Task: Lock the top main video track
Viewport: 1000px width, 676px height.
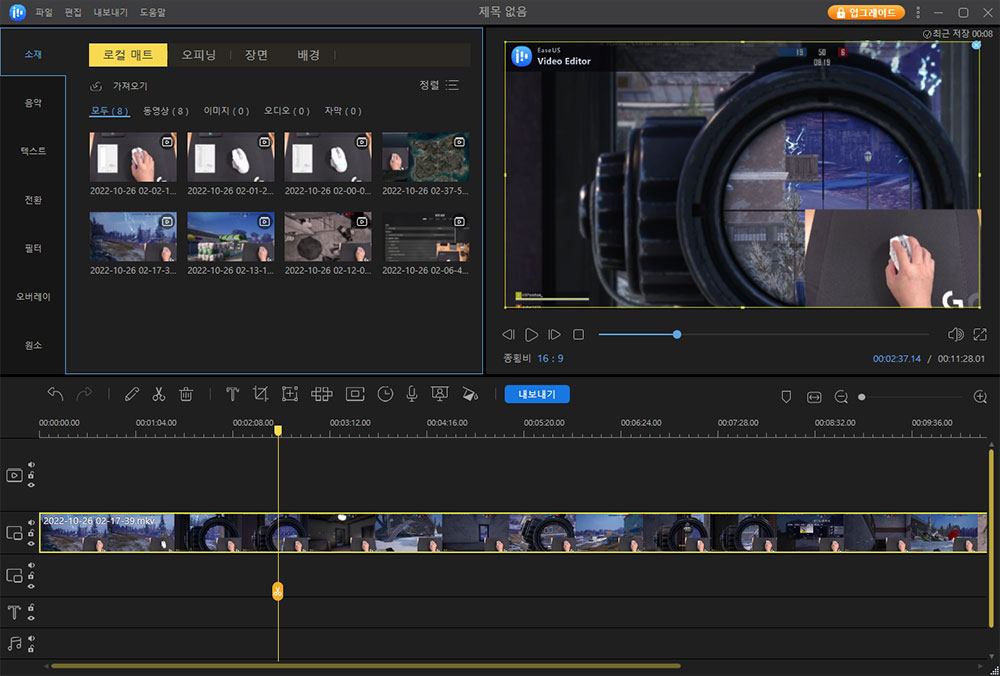Action: [31, 475]
